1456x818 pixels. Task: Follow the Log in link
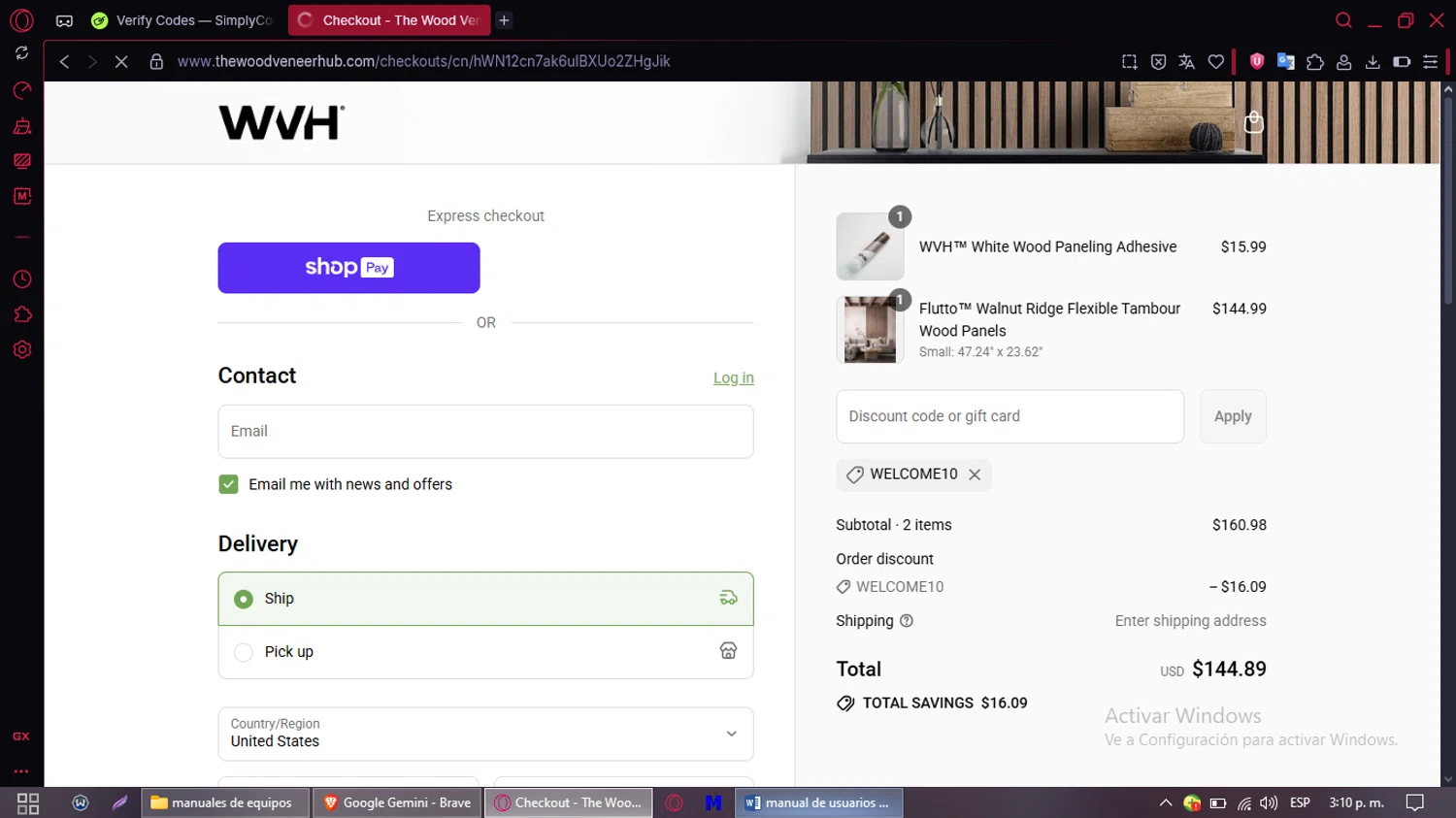(734, 378)
